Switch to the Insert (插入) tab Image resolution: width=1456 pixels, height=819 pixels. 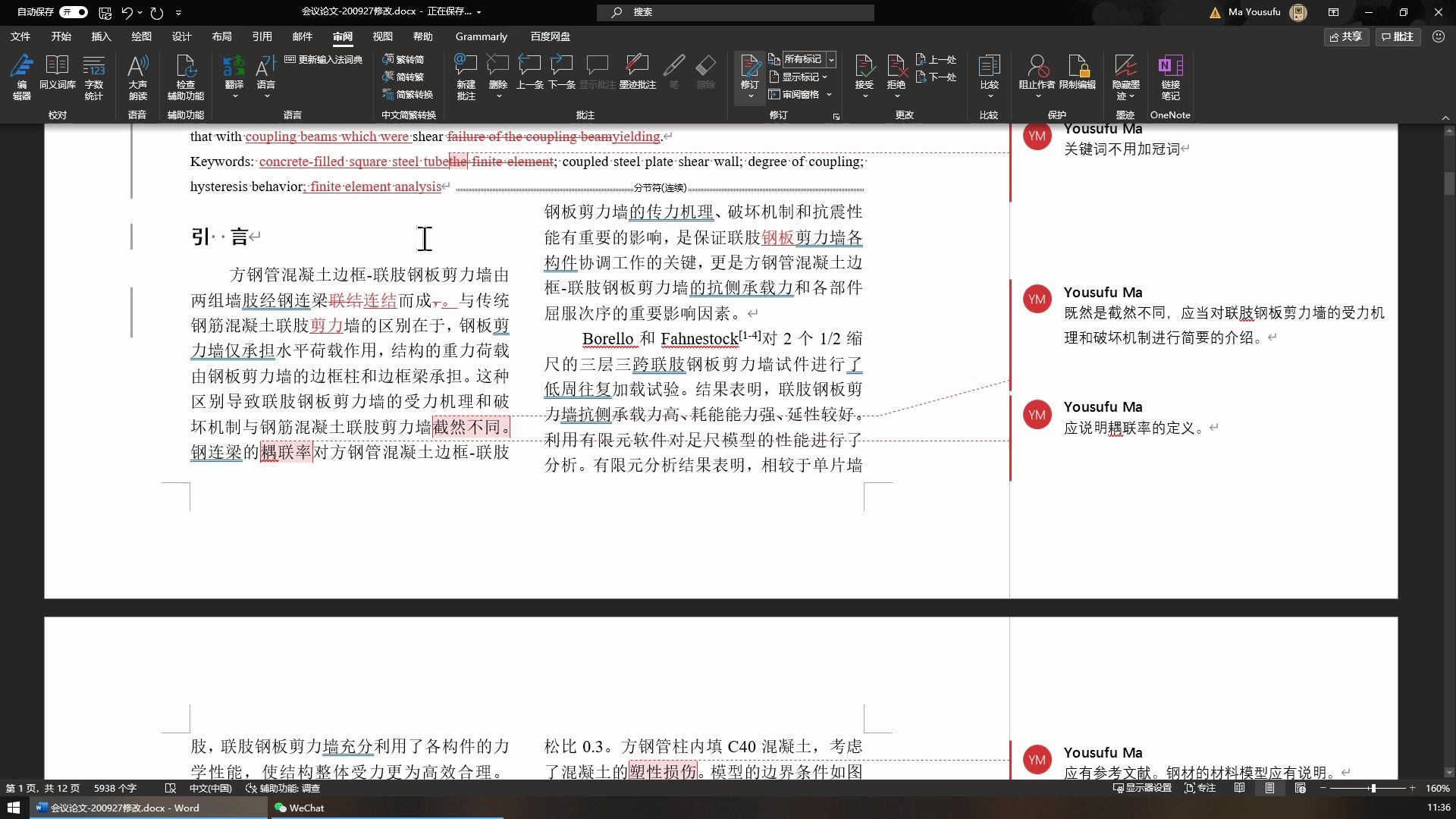coord(101,36)
